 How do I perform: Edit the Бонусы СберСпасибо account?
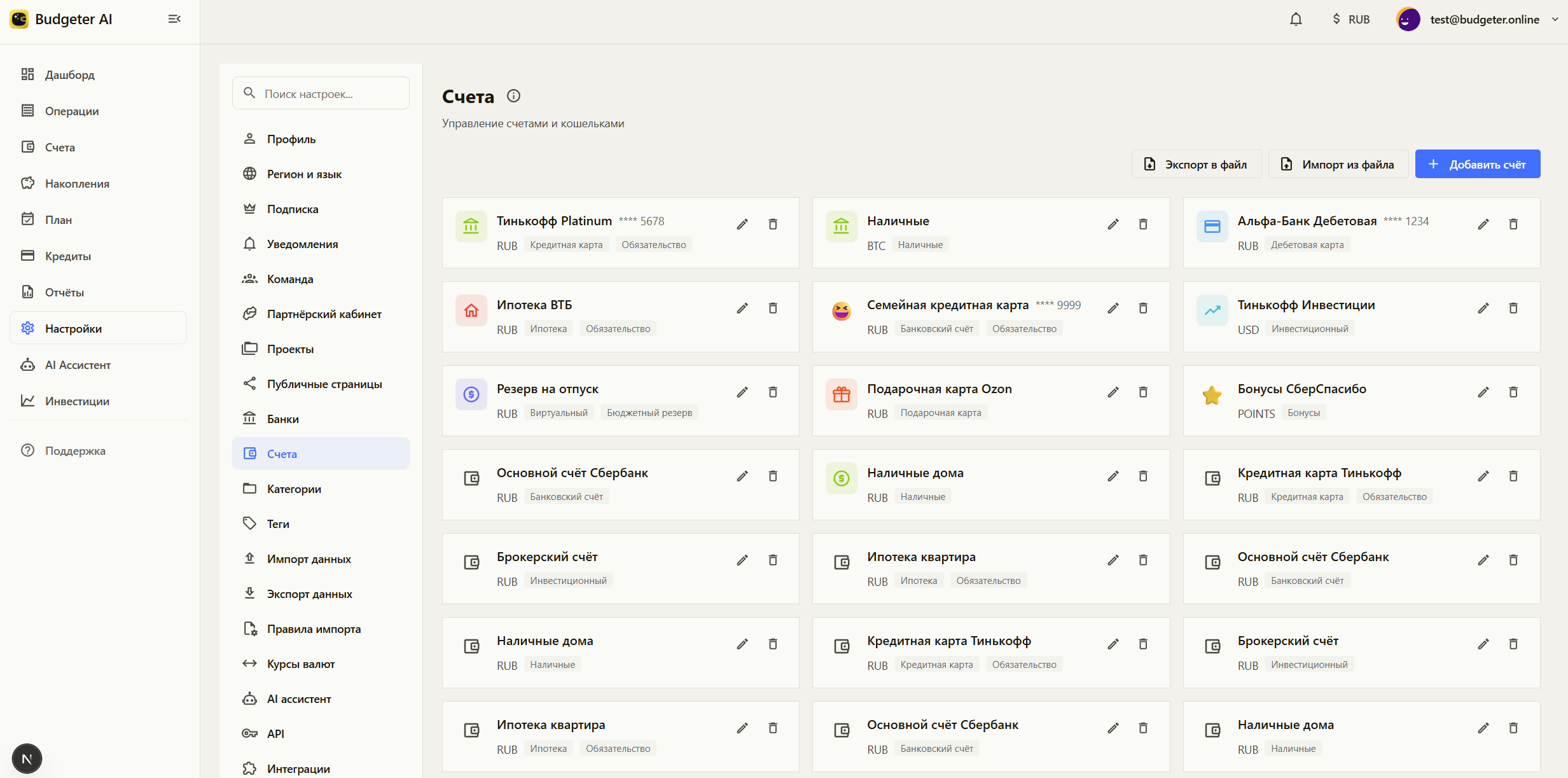[x=1483, y=392]
